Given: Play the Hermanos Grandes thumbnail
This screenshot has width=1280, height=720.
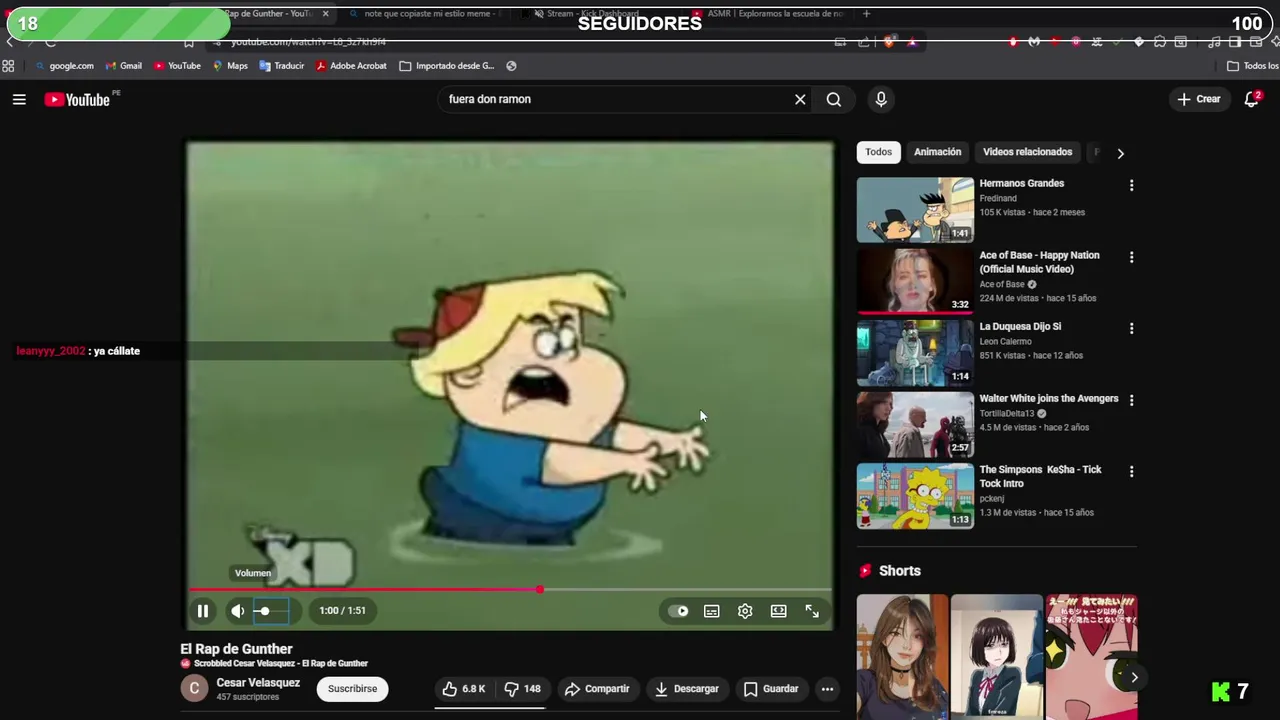Looking at the screenshot, I should [915, 210].
